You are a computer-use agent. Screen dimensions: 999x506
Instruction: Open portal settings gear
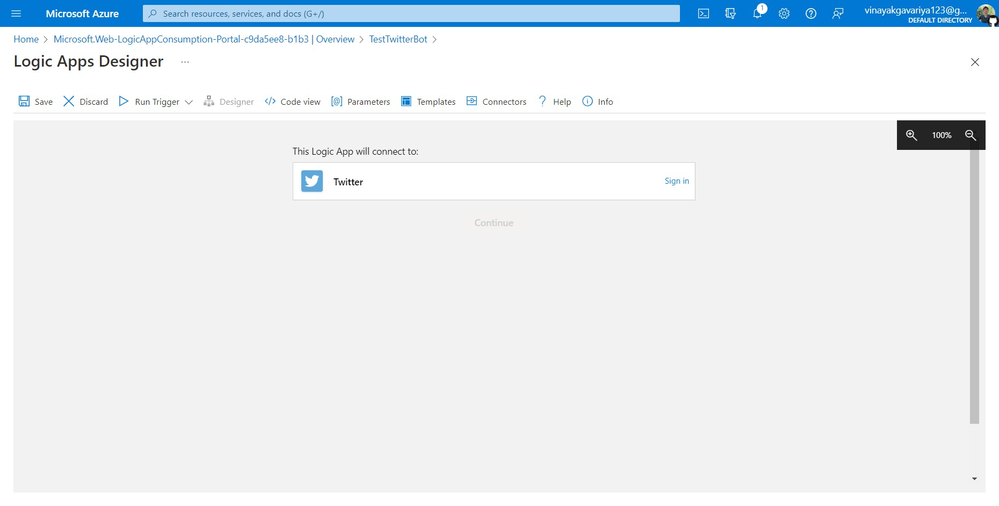(x=784, y=13)
